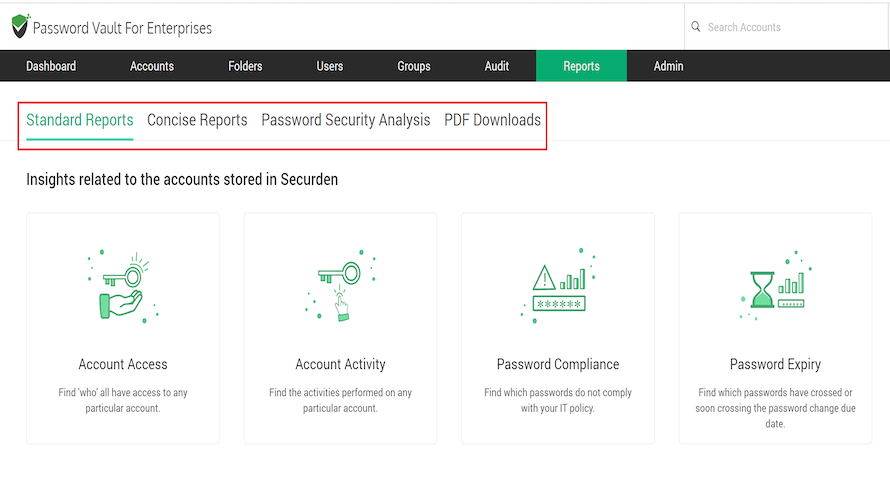Select the Audit menu item
This screenshot has height=500, width=890.
point(497,66)
